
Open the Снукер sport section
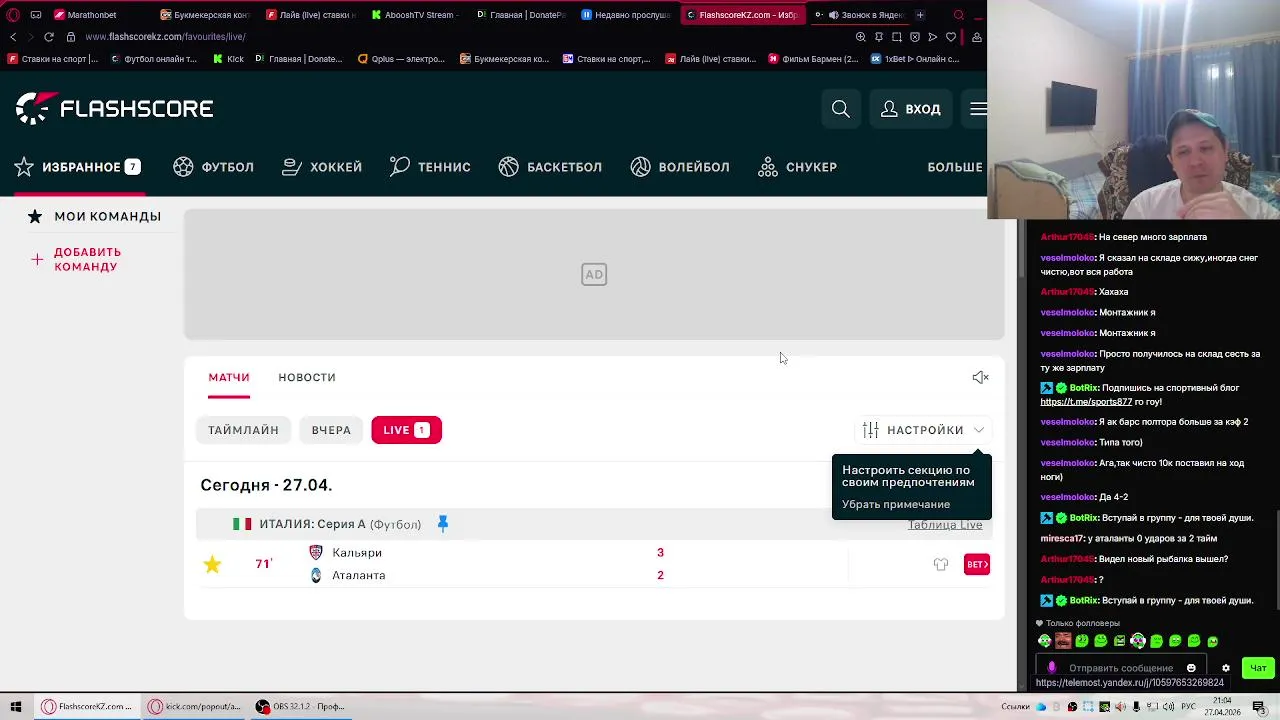tap(797, 167)
